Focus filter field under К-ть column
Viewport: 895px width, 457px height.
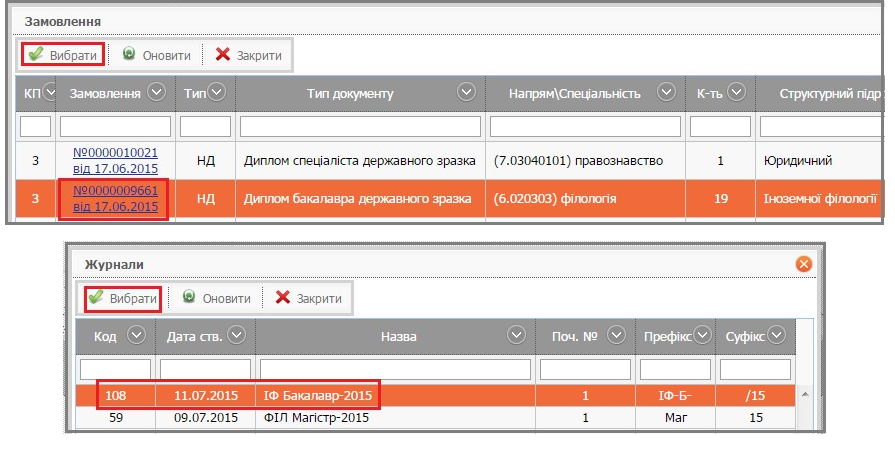(x=720, y=127)
